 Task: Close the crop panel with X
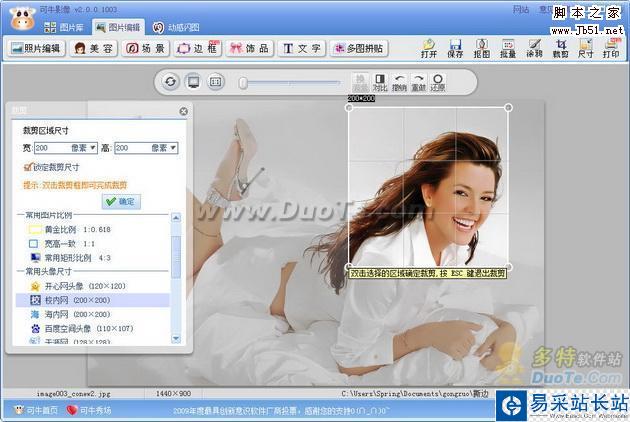pos(183,111)
